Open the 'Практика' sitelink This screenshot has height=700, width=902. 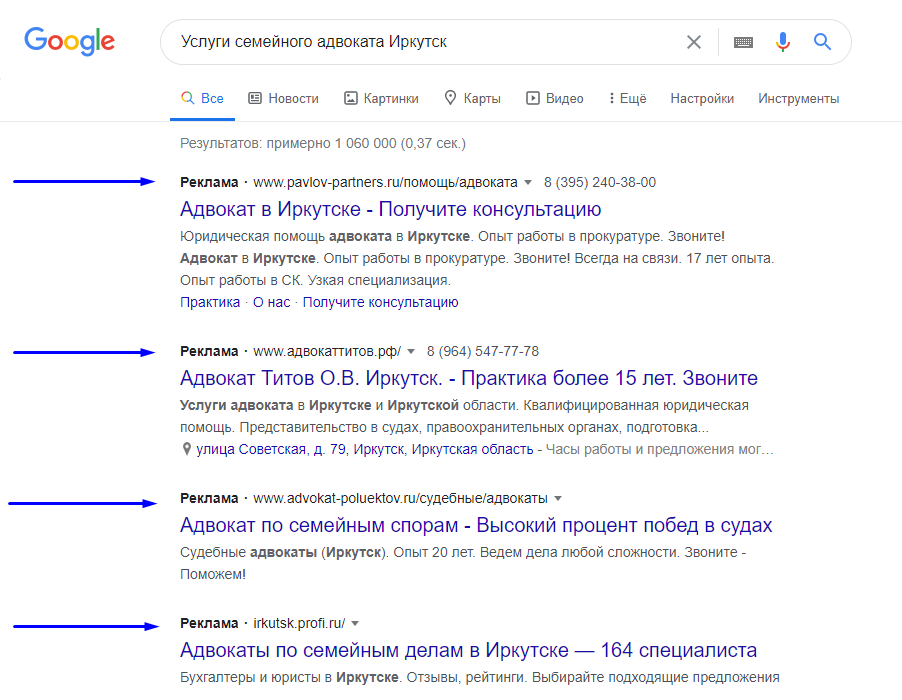click(210, 302)
